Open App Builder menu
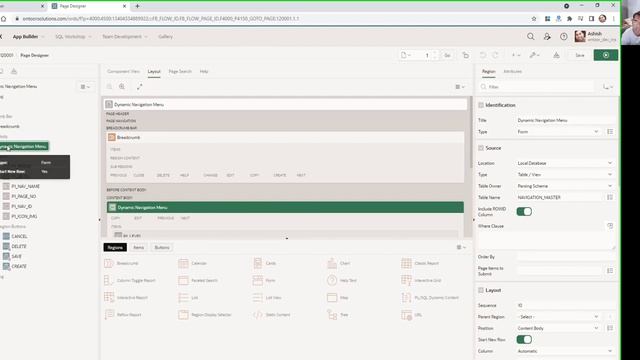Viewport: 640px width, 360px height. tap(28, 37)
